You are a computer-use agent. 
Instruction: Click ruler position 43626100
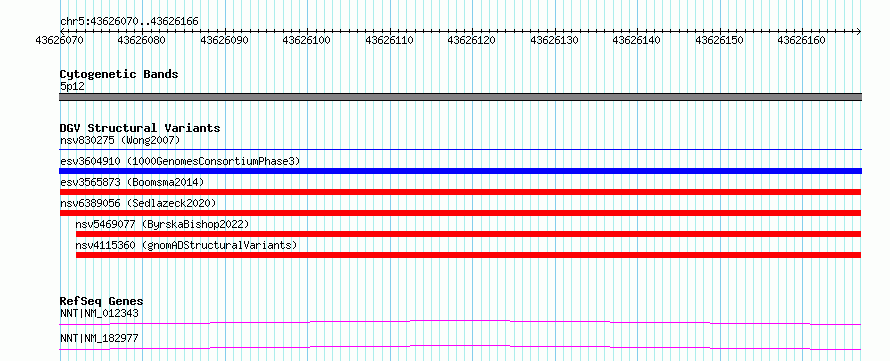307,40
